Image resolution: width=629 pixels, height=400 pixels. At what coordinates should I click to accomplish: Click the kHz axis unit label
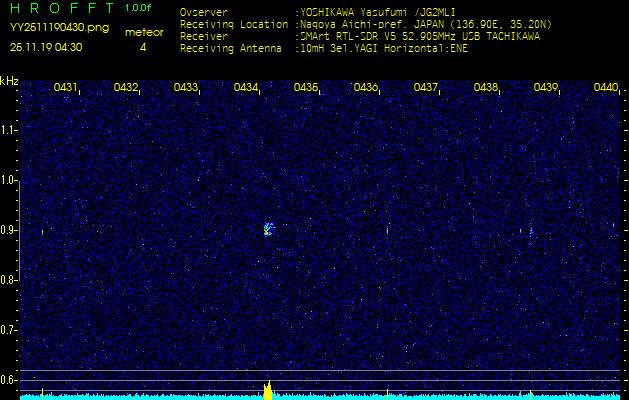[x=9, y=80]
